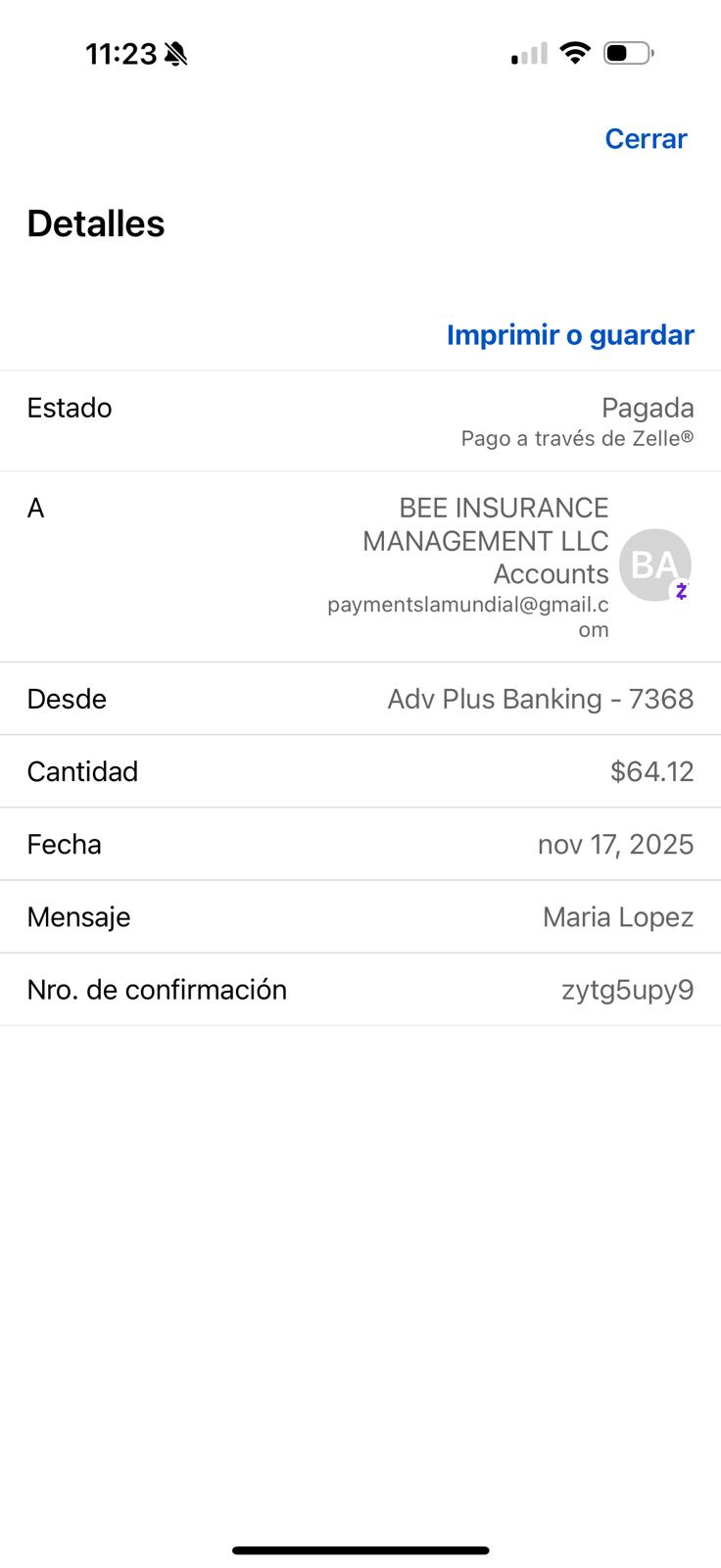Tap the Wi-Fi status icon

[575, 53]
